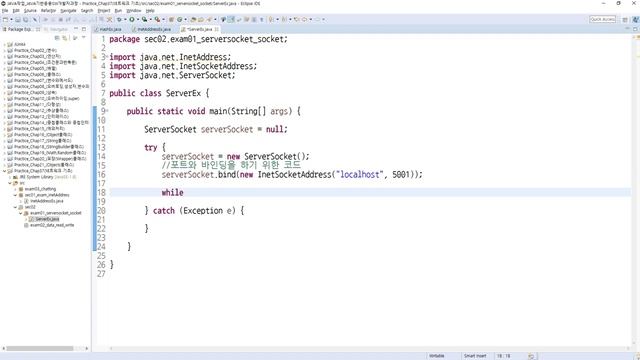Screen dimensions: 640x360
Task: Open the Run menu
Action: click(x=118, y=11)
